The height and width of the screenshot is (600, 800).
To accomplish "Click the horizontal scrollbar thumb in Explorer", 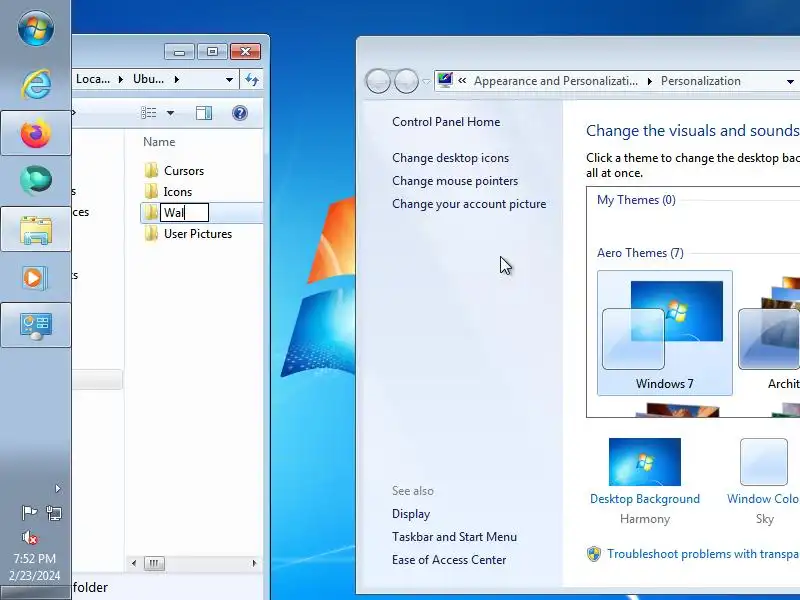I will (x=154, y=563).
